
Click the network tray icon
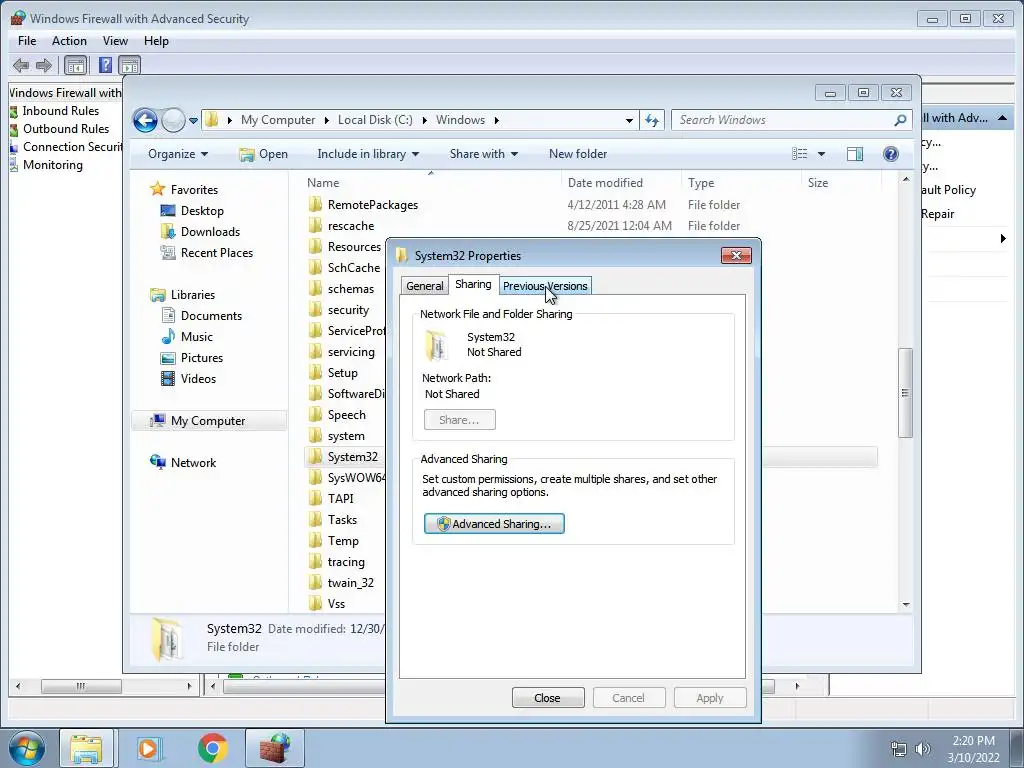pos(899,749)
